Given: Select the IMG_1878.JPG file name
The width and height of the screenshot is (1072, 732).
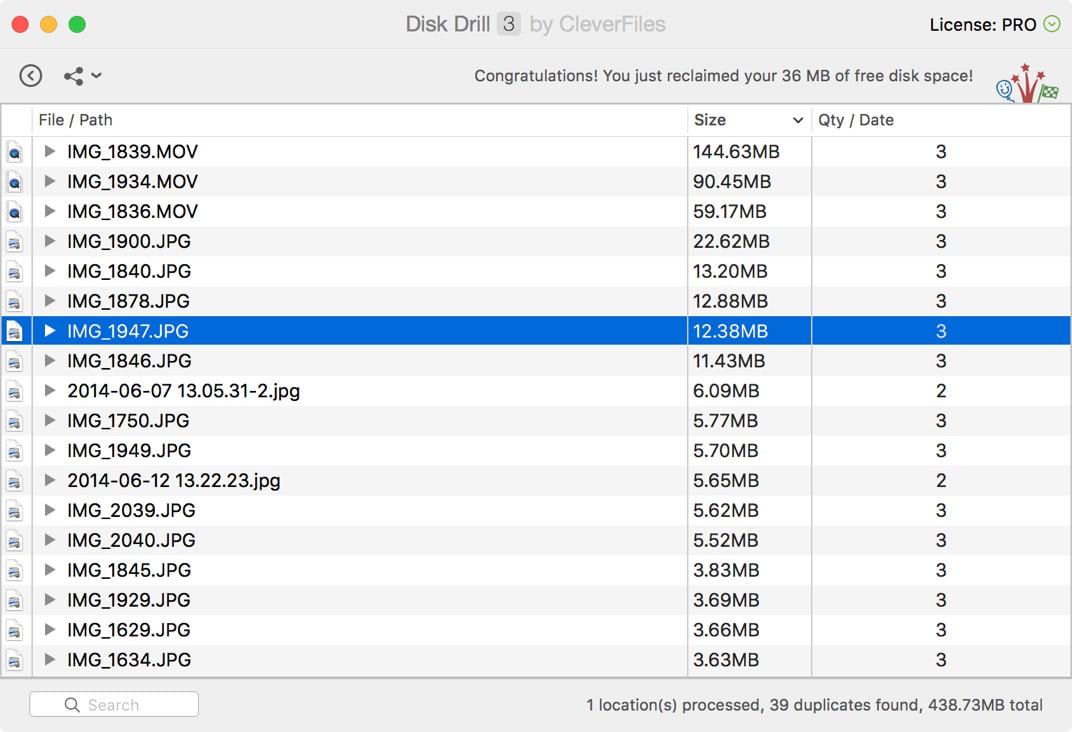Looking at the screenshot, I should tap(129, 301).
